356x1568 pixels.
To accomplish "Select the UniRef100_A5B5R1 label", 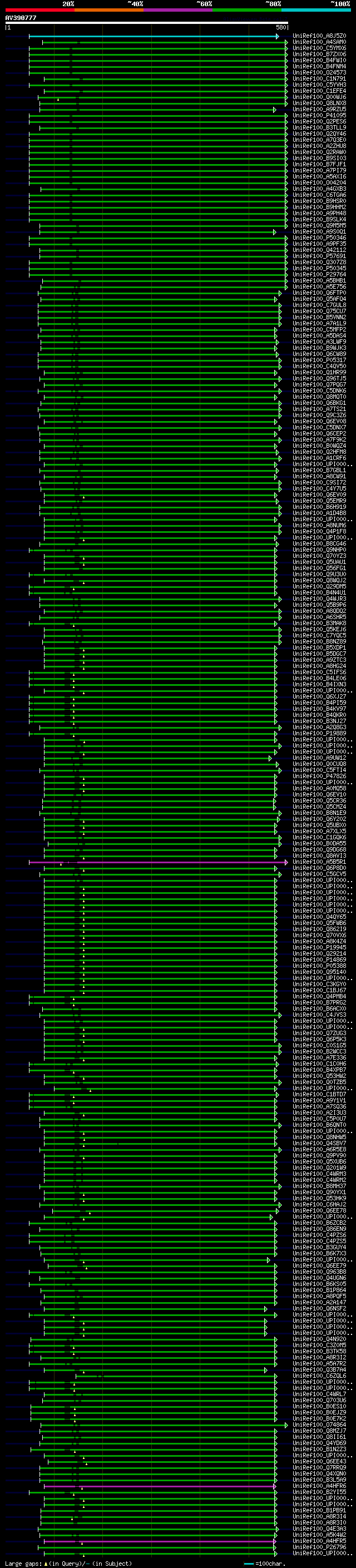I will [x=319, y=862].
